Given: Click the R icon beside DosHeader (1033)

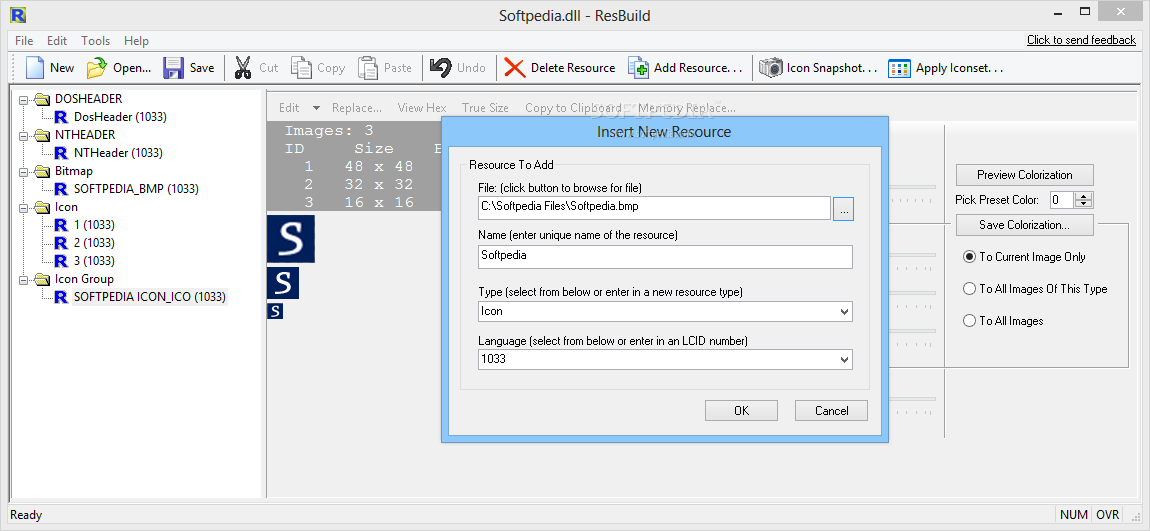Looking at the screenshot, I should (x=62, y=117).
